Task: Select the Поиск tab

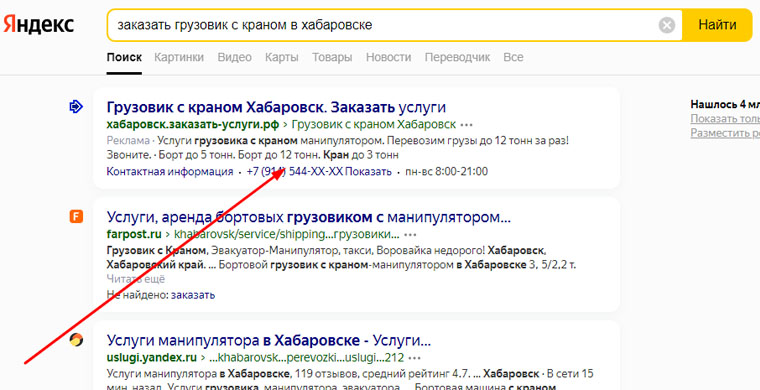Action: click(x=124, y=57)
